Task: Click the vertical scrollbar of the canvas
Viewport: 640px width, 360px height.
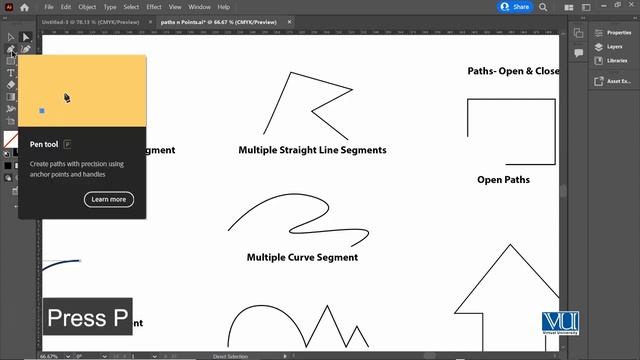Action: click(x=563, y=191)
